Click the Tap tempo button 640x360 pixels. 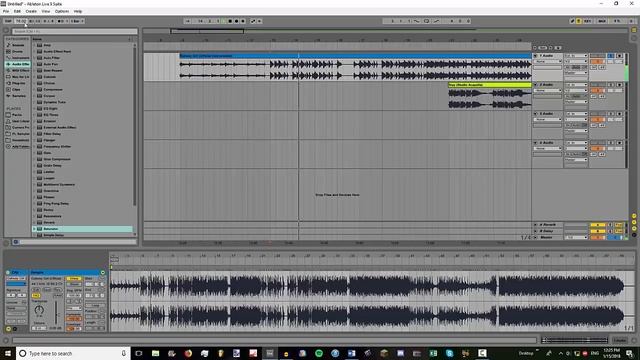coord(8,21)
